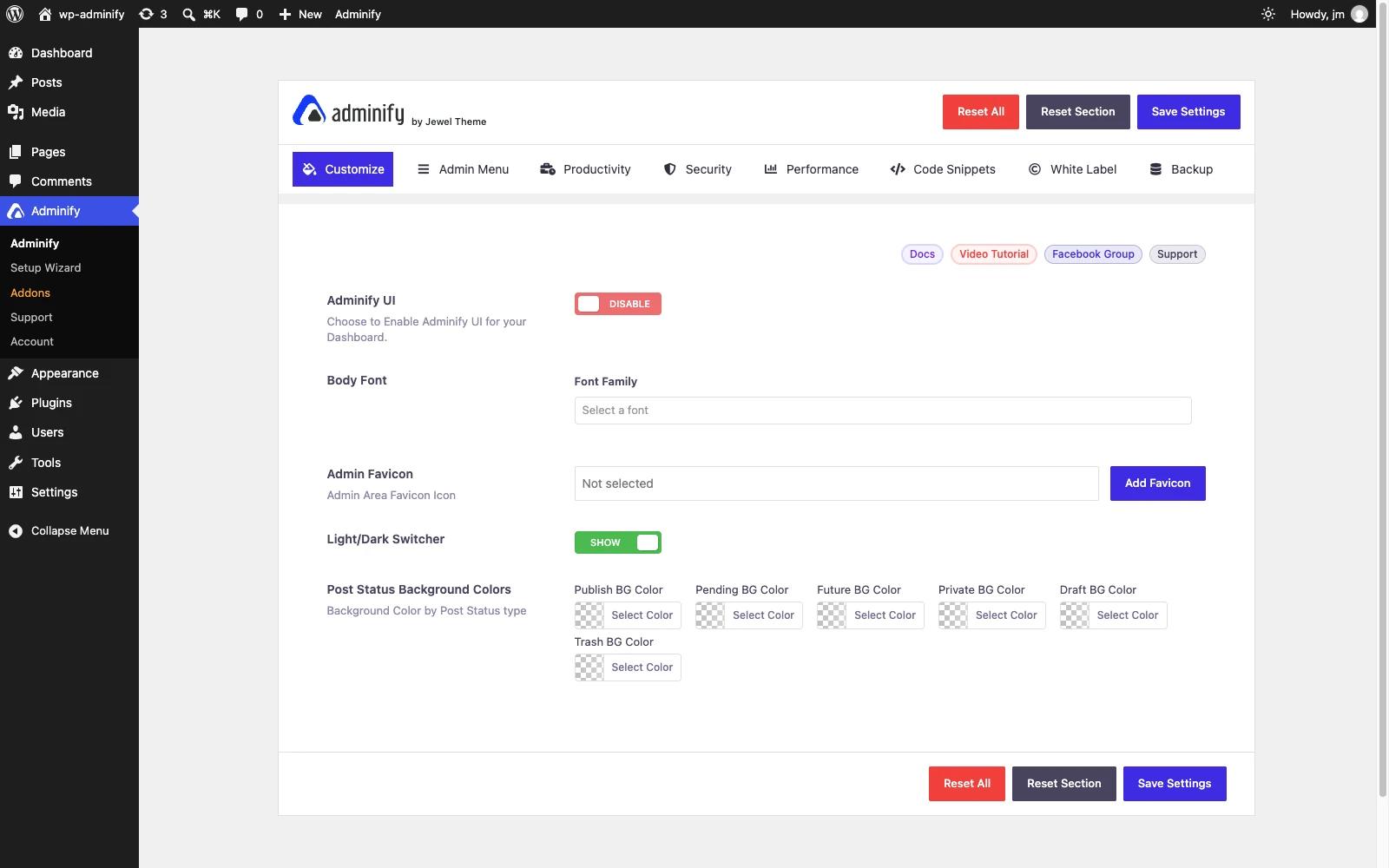Click the Performance chart icon
1389x868 pixels.
click(x=771, y=169)
